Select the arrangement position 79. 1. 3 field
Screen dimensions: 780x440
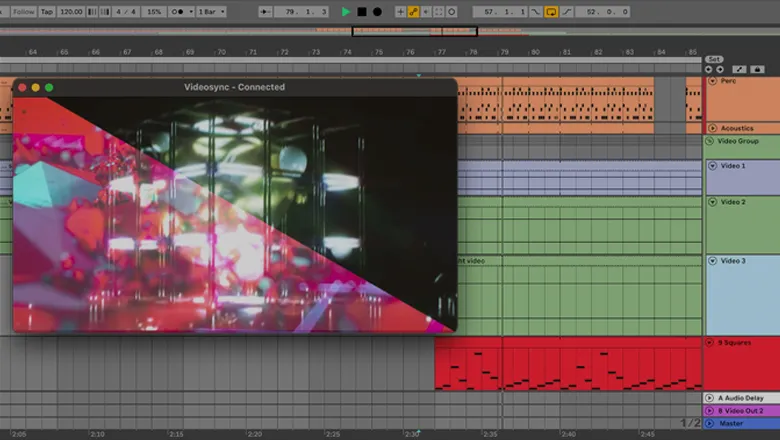tap(301, 11)
